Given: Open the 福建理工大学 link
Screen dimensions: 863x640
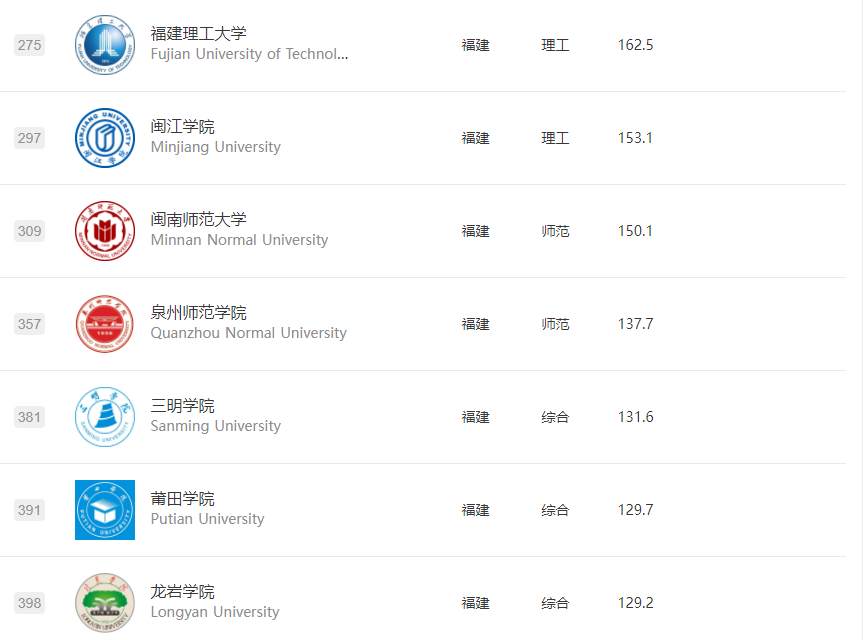Looking at the screenshot, I should pos(198,34).
